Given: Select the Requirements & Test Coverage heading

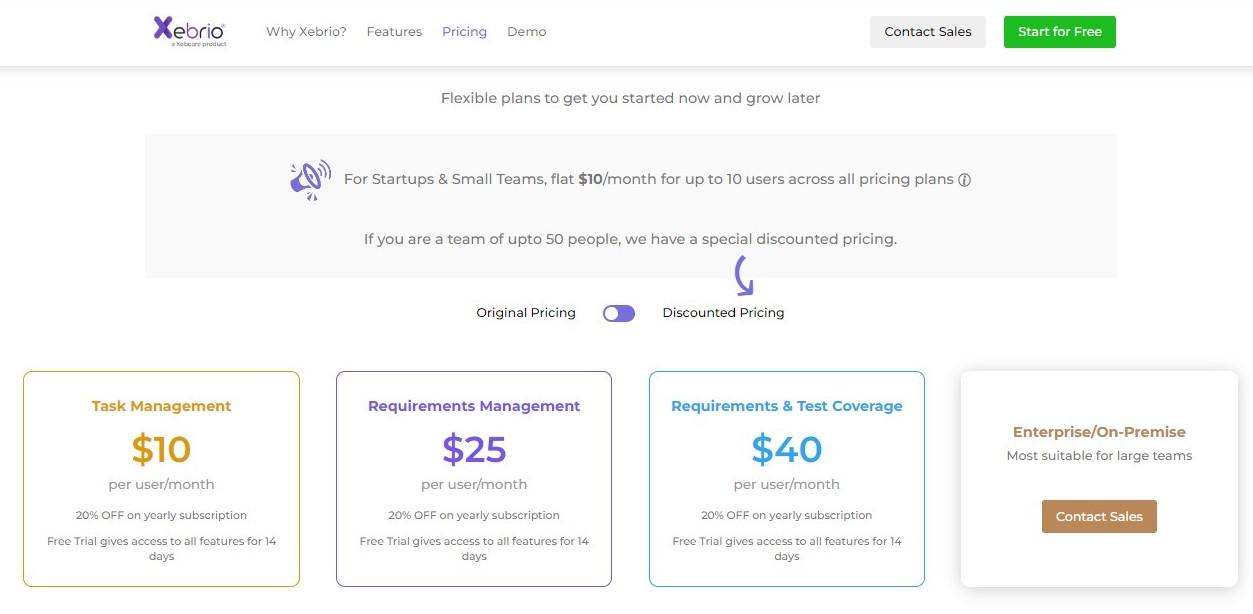Looking at the screenshot, I should pyautogui.click(x=786, y=406).
